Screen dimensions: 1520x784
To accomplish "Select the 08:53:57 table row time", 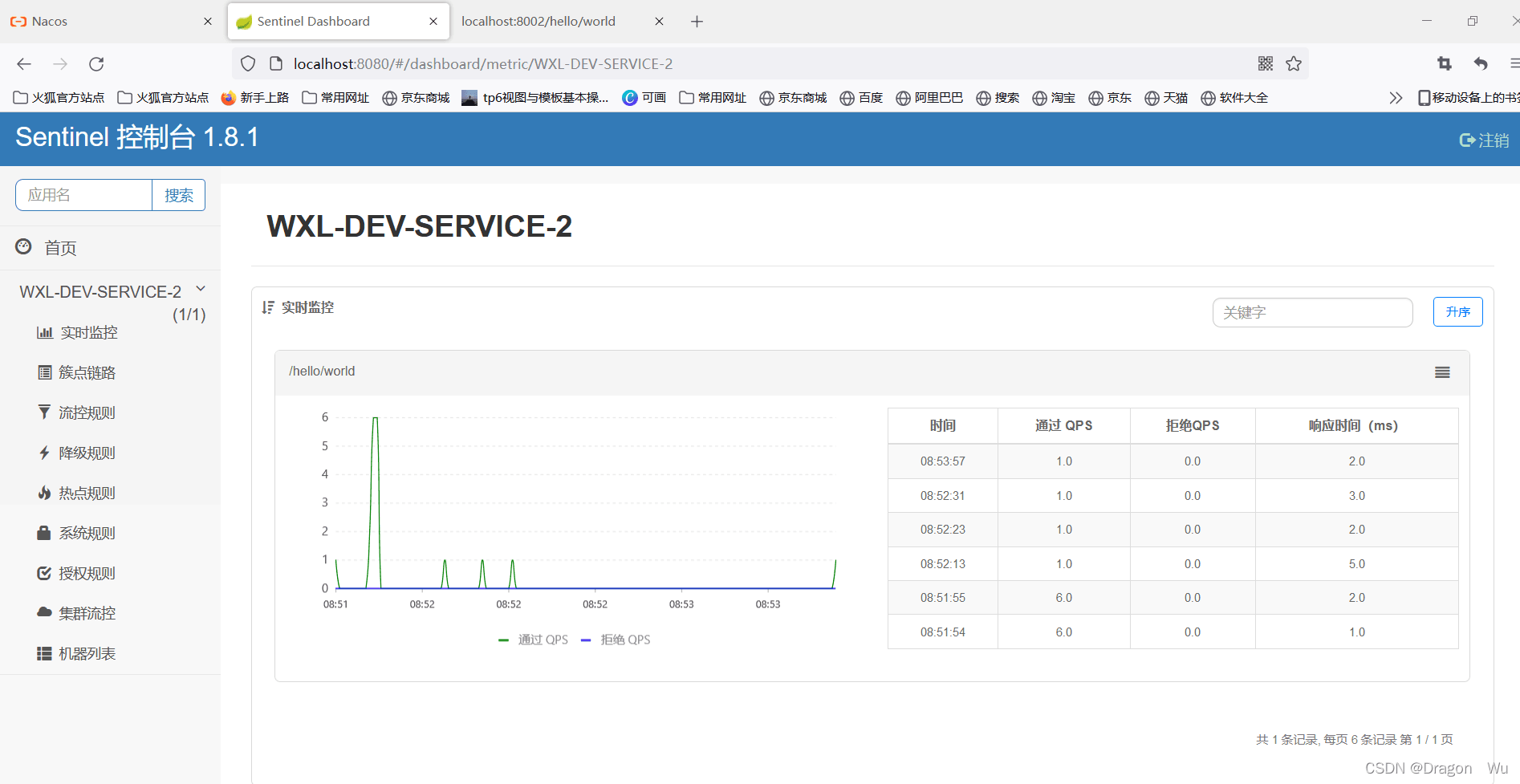I will click(x=943, y=461).
